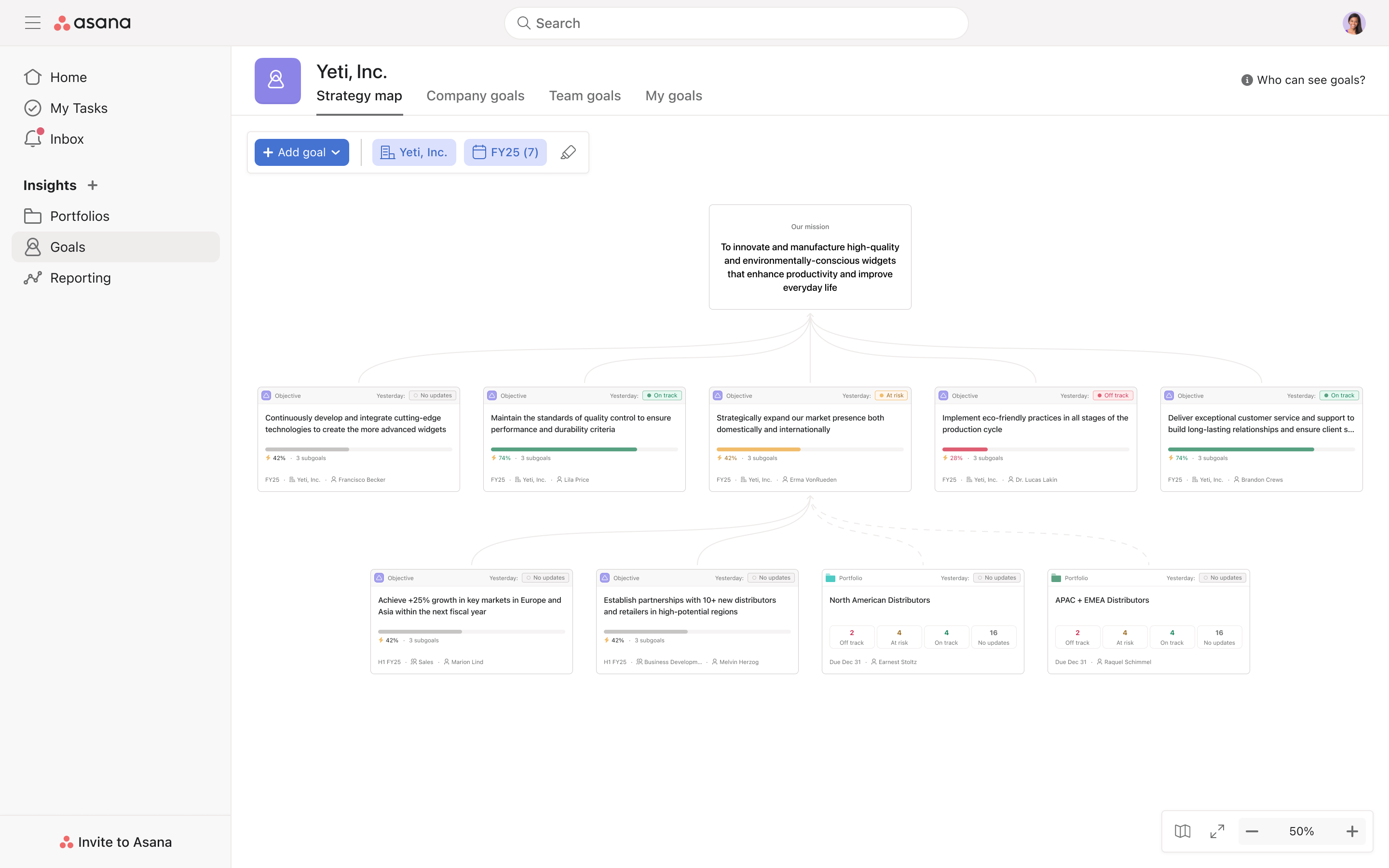Open Inbox in the sidebar
Screen dimensions: 1389x868
[115, 139]
